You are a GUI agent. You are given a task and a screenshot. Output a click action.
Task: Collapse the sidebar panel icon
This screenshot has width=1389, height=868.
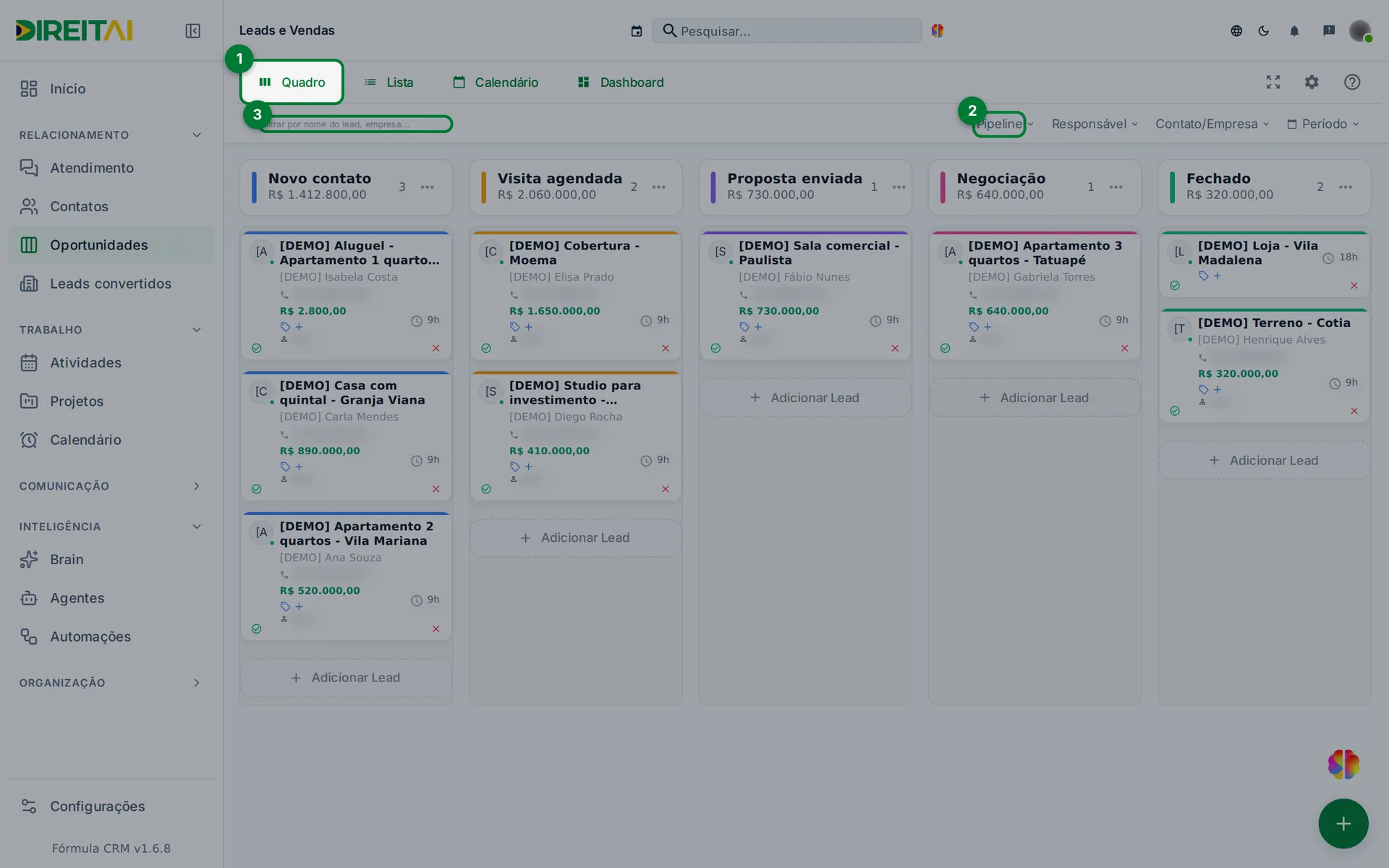click(x=192, y=30)
